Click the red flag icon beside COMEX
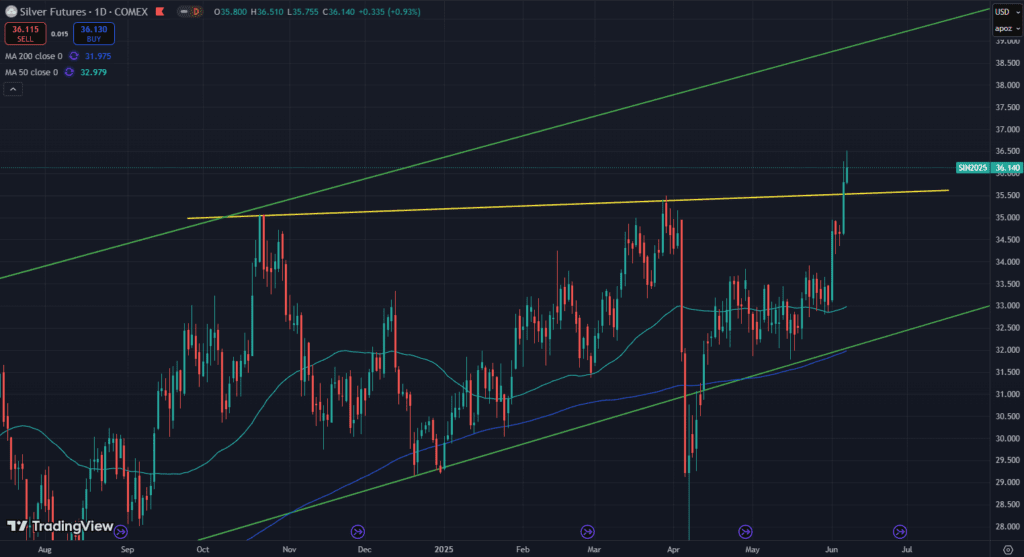Image resolution: width=1024 pixels, height=557 pixels. (159, 12)
